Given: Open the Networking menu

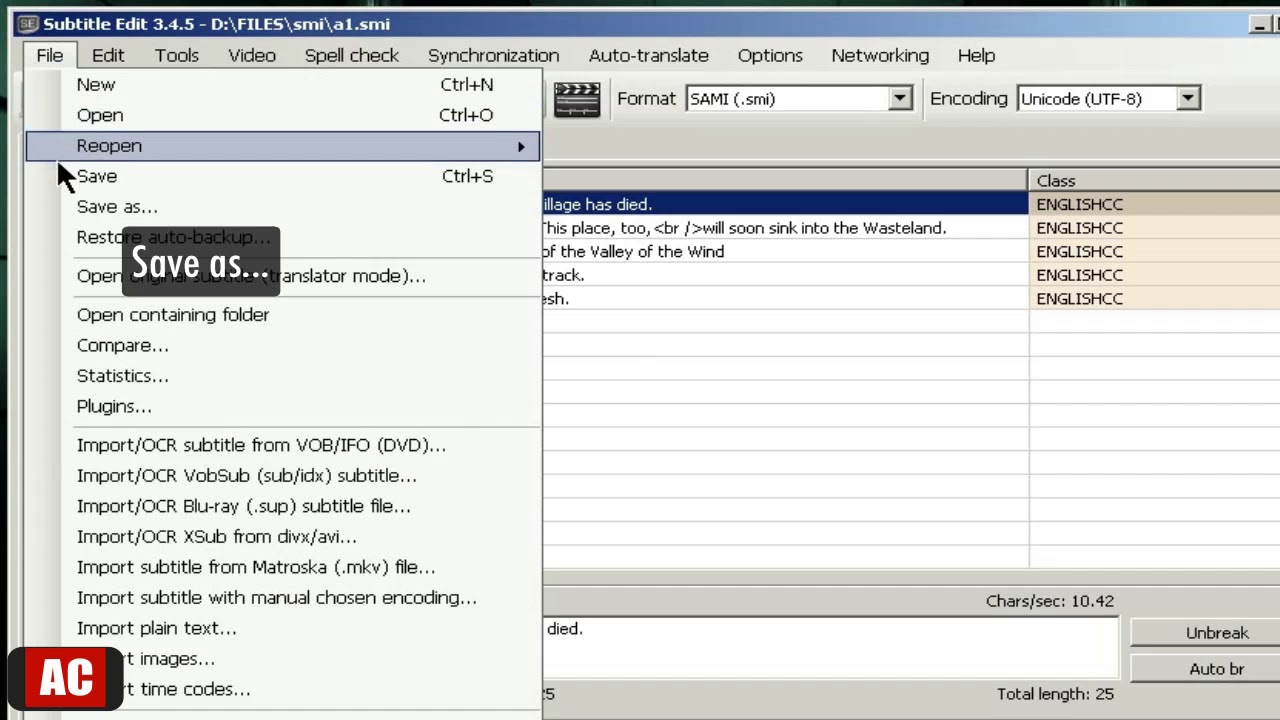Looking at the screenshot, I should 880,55.
